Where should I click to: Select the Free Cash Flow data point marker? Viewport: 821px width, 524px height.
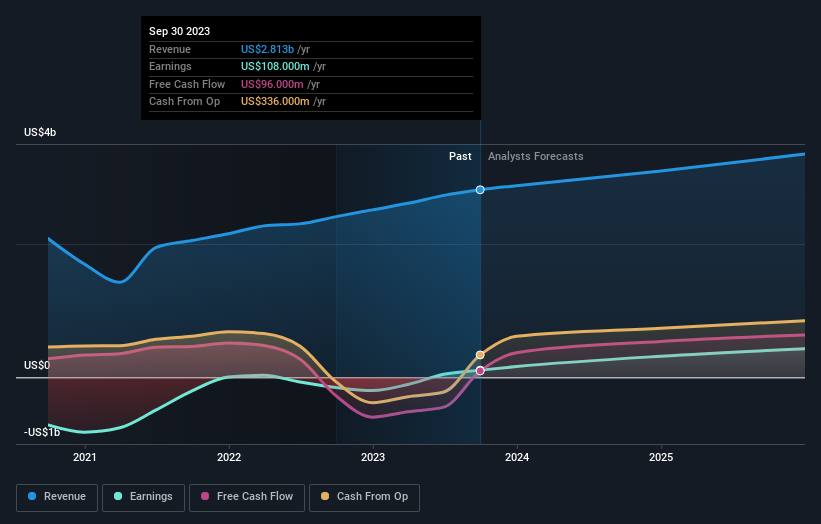pyautogui.click(x=480, y=371)
